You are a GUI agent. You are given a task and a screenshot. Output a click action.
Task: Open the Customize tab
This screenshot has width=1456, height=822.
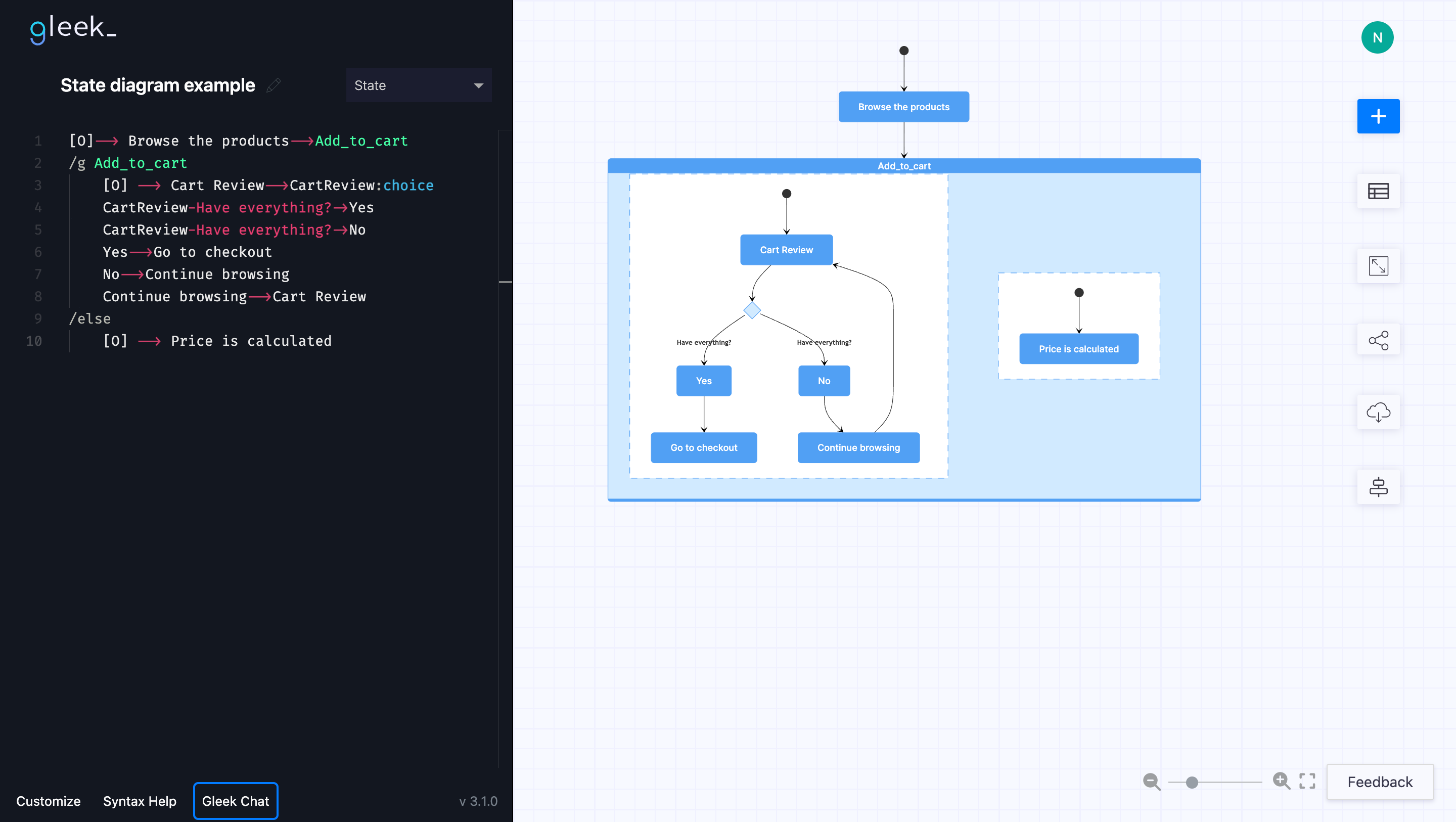(x=49, y=801)
